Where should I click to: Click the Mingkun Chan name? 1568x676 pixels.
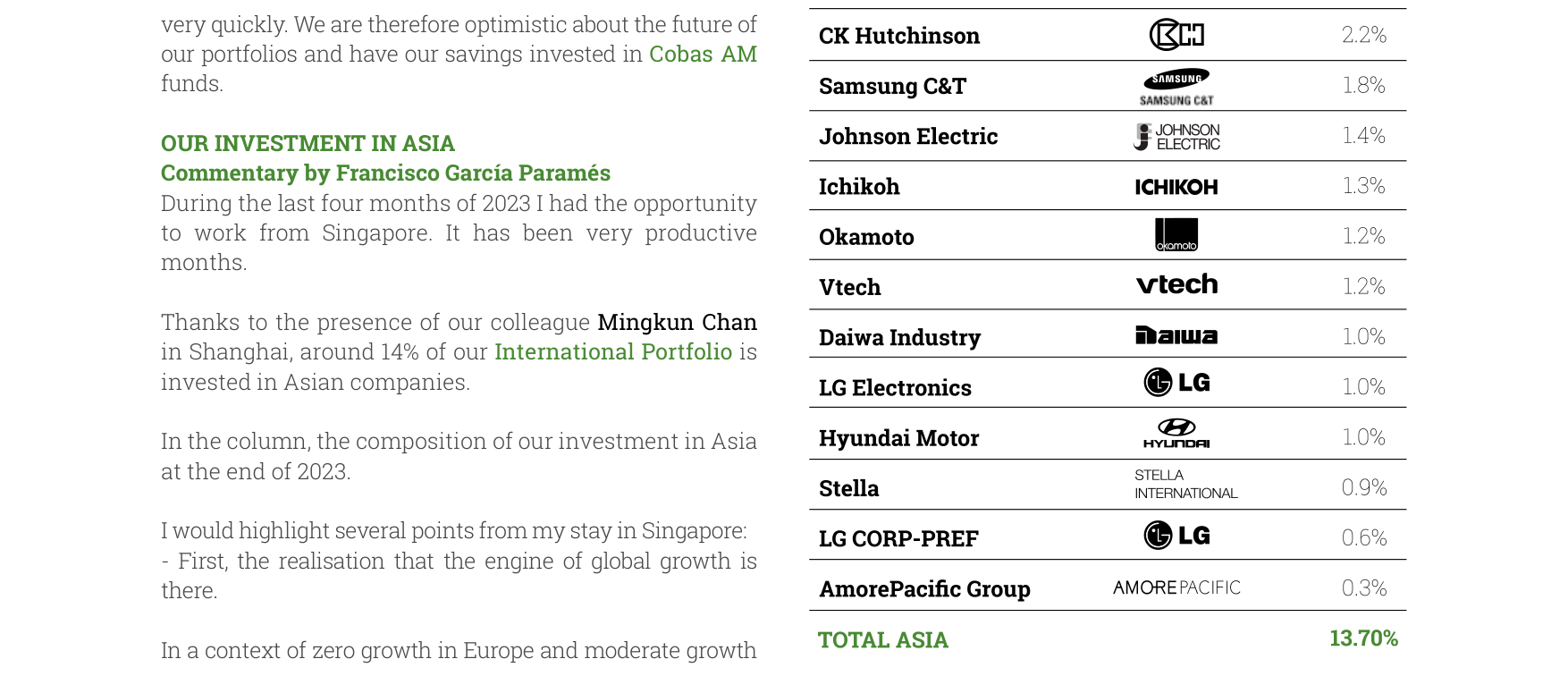point(677,322)
